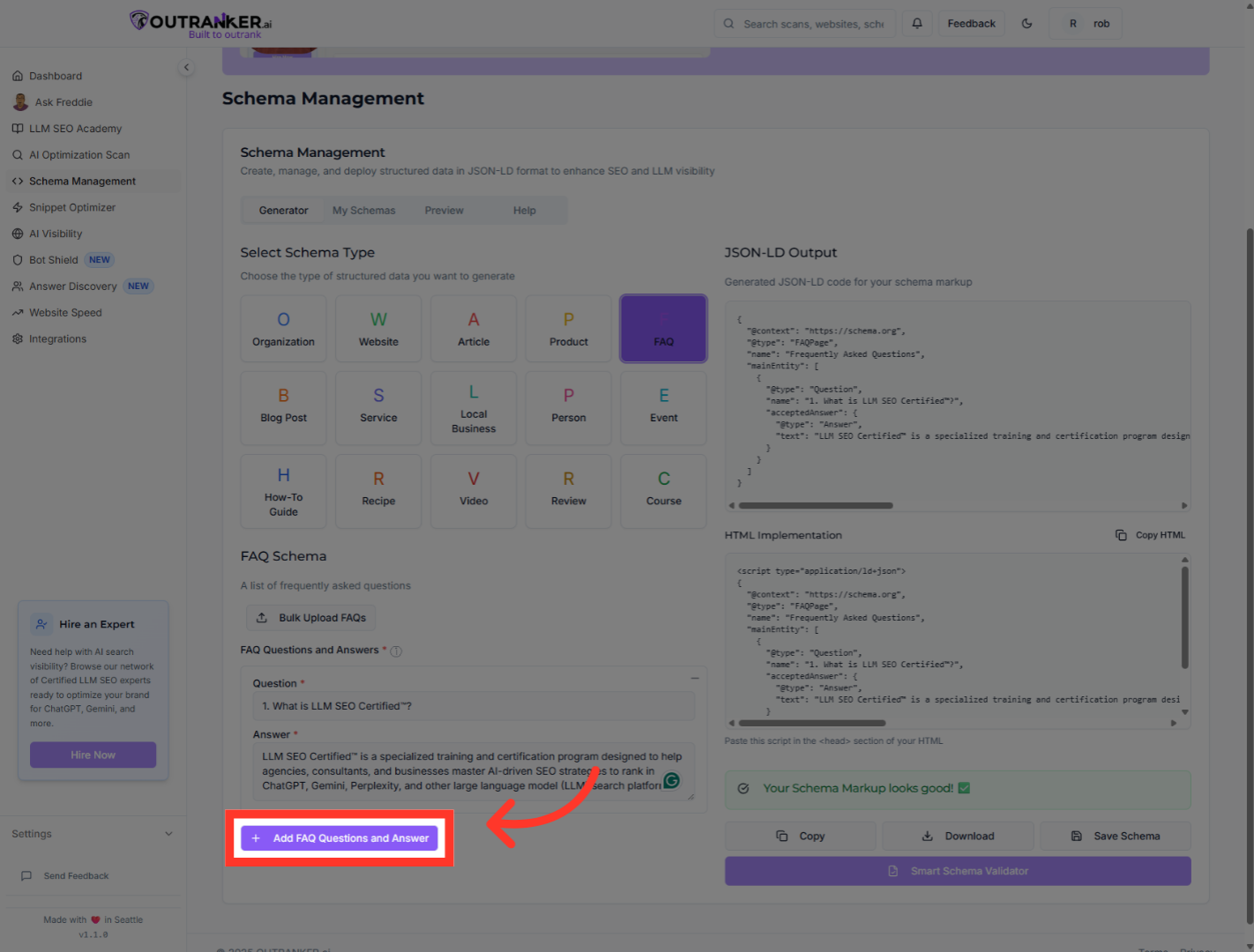The width and height of the screenshot is (1254, 952).
Task: Select the Course schema type
Action: [x=664, y=492]
